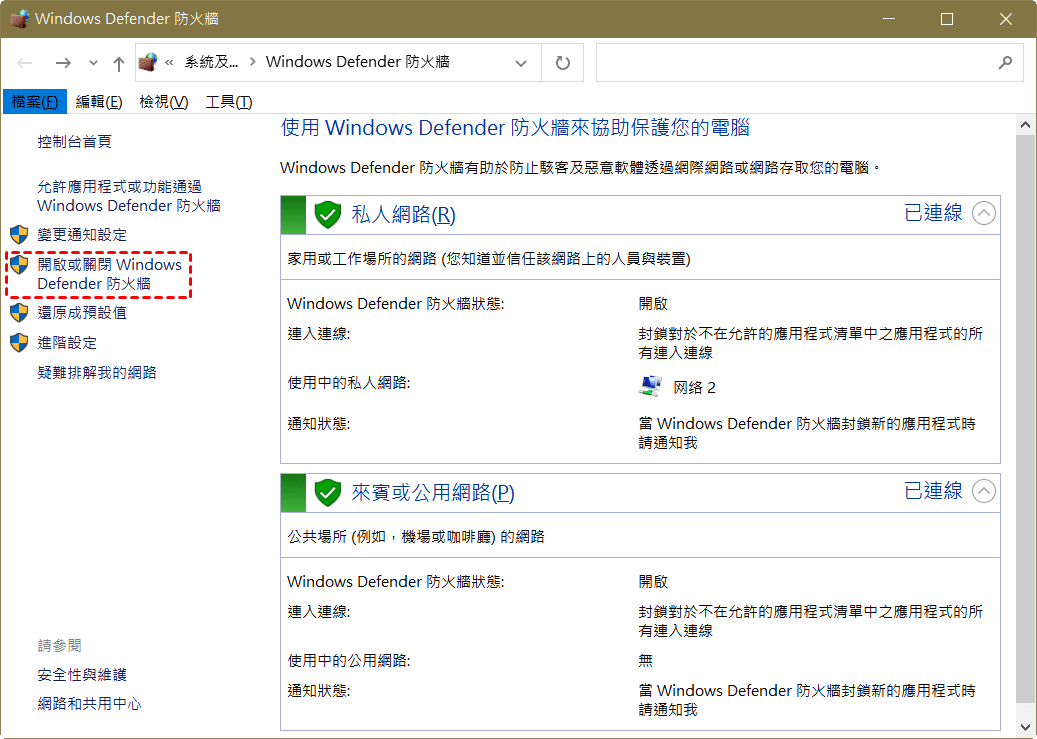Image resolution: width=1037 pixels, height=739 pixels.
Task: Open the 檢視 menu
Action: (x=163, y=102)
